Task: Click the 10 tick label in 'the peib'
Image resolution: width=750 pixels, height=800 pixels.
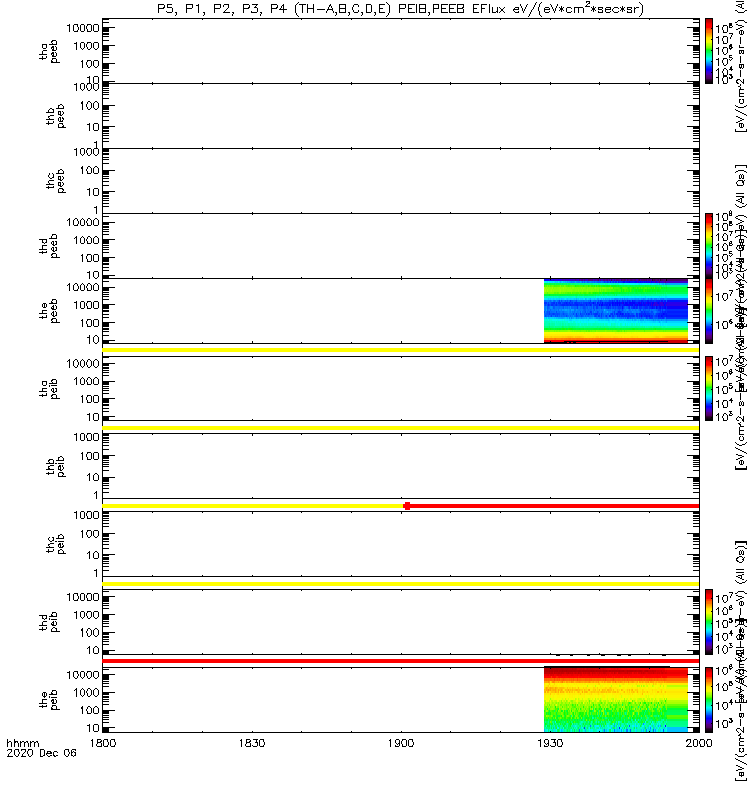Action: point(93,728)
